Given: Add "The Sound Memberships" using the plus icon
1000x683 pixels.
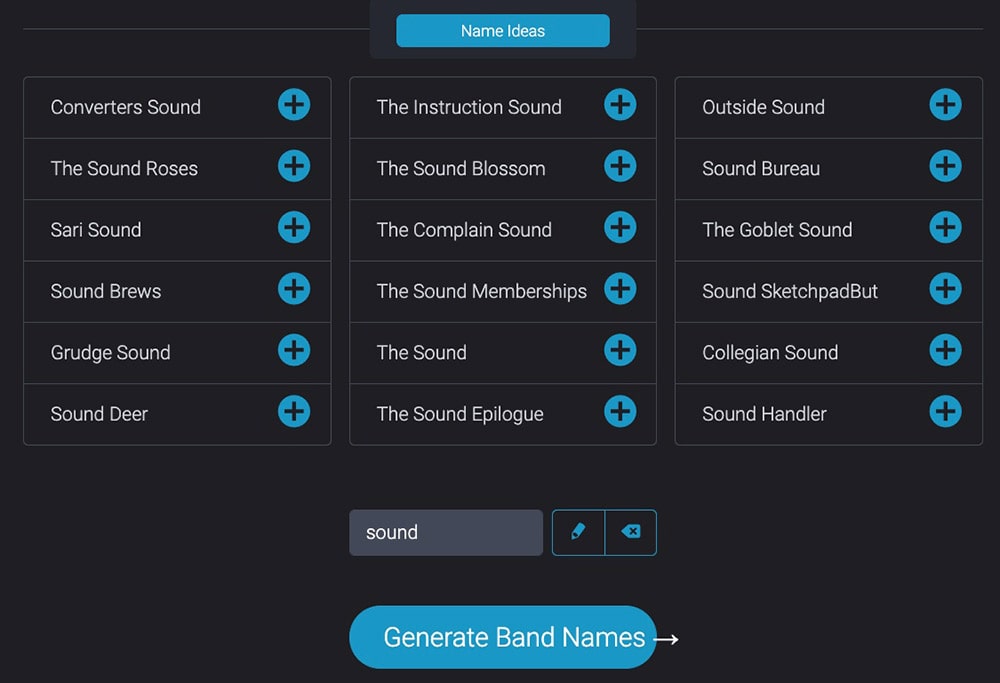Looking at the screenshot, I should coord(620,289).
